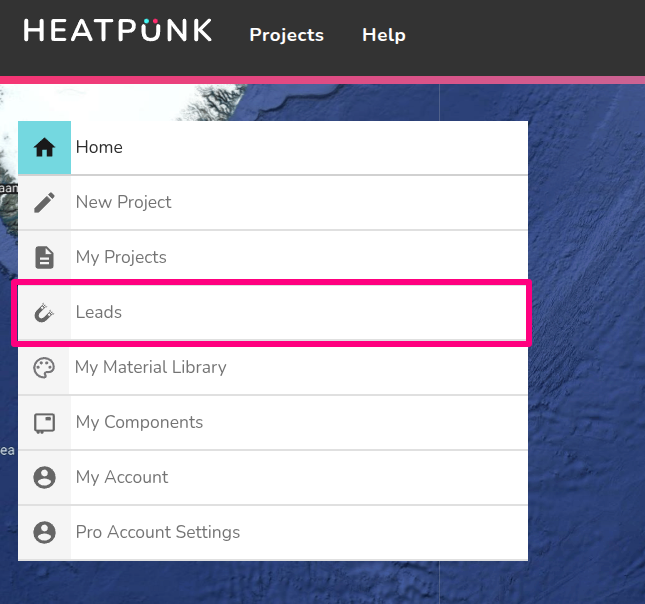The width and height of the screenshot is (645, 604).
Task: Open Pro Account Settings text entry
Action: click(x=158, y=532)
